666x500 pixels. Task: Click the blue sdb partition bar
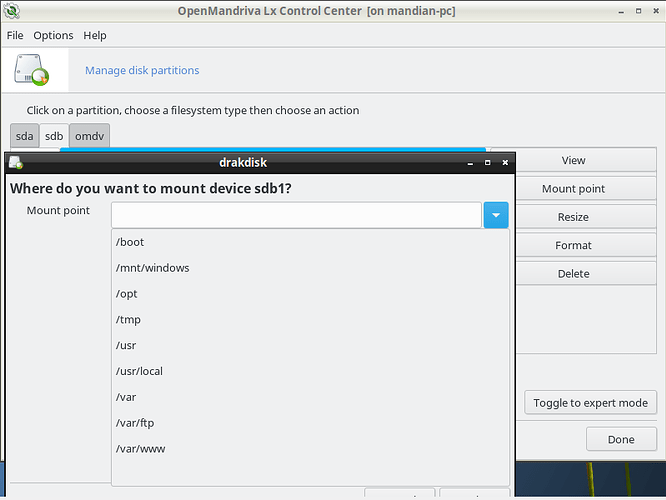pos(273,150)
